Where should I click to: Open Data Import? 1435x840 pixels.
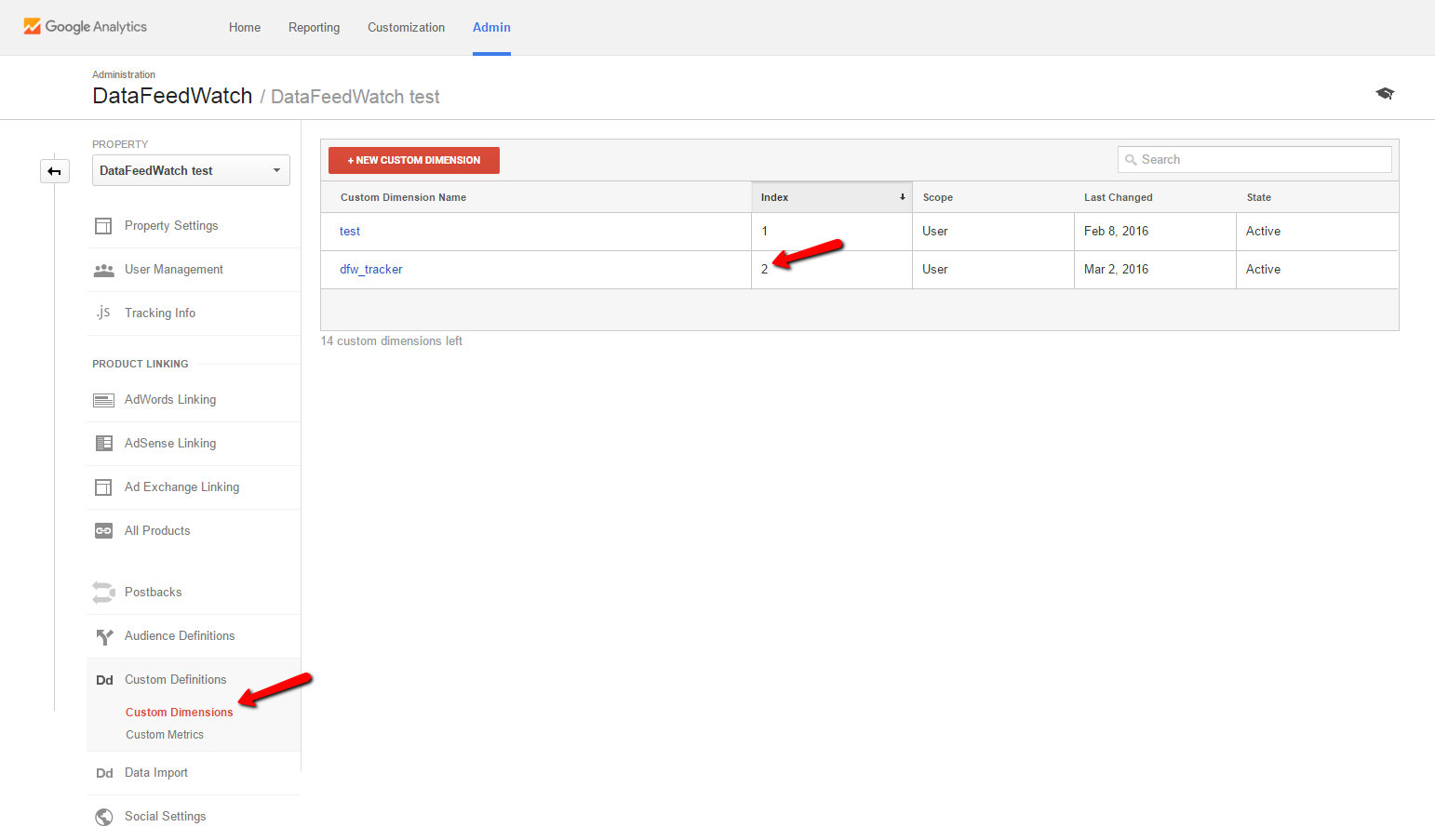[x=156, y=773]
